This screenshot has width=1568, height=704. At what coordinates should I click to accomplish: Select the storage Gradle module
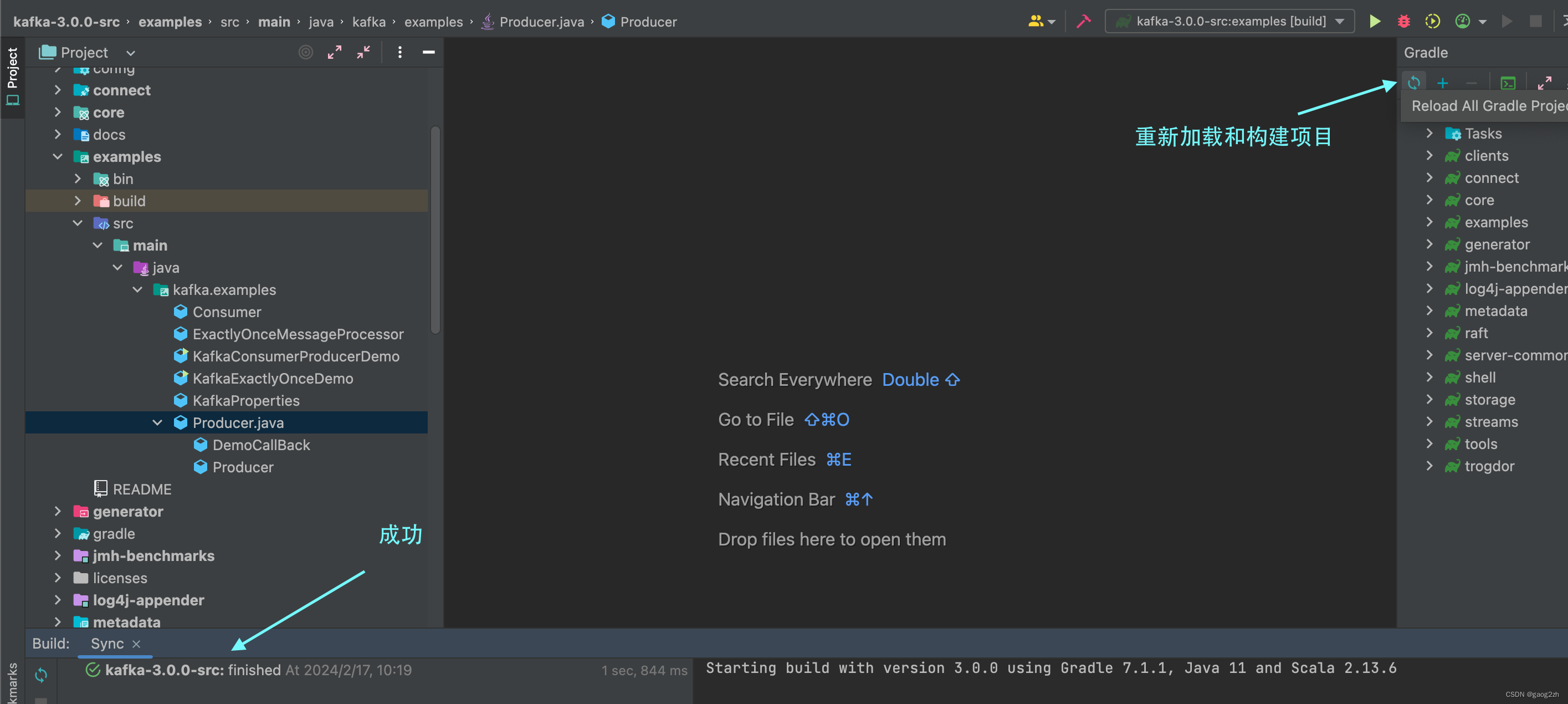tap(1489, 400)
